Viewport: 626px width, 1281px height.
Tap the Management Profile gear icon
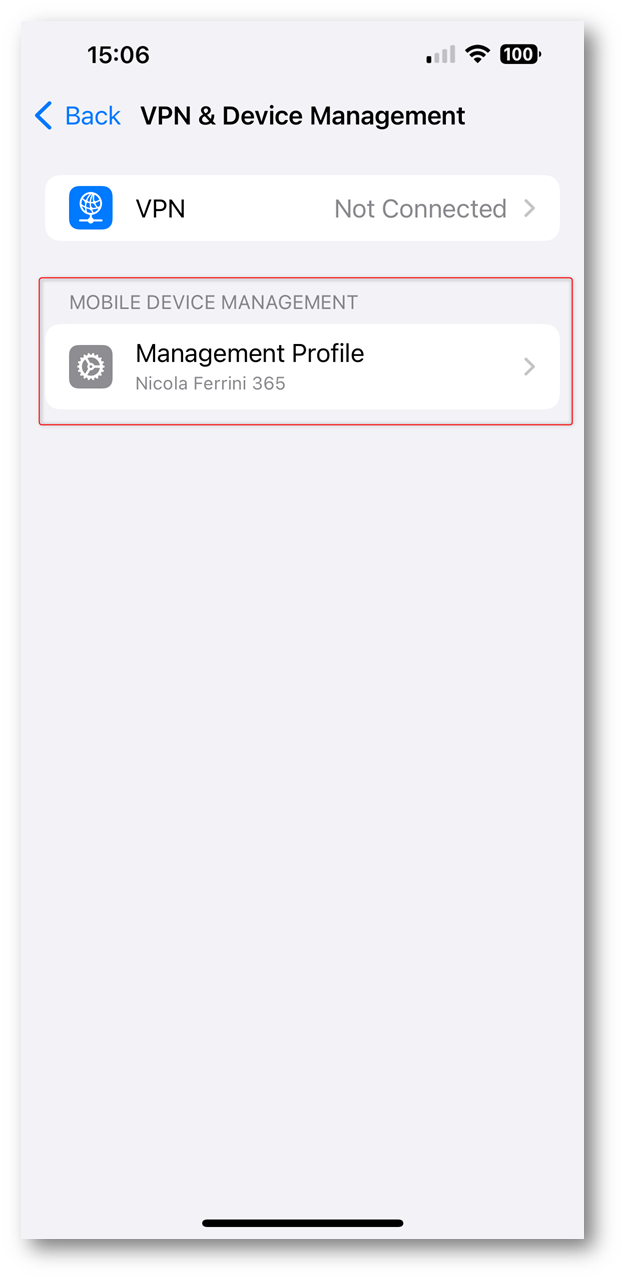pyautogui.click(x=90, y=367)
